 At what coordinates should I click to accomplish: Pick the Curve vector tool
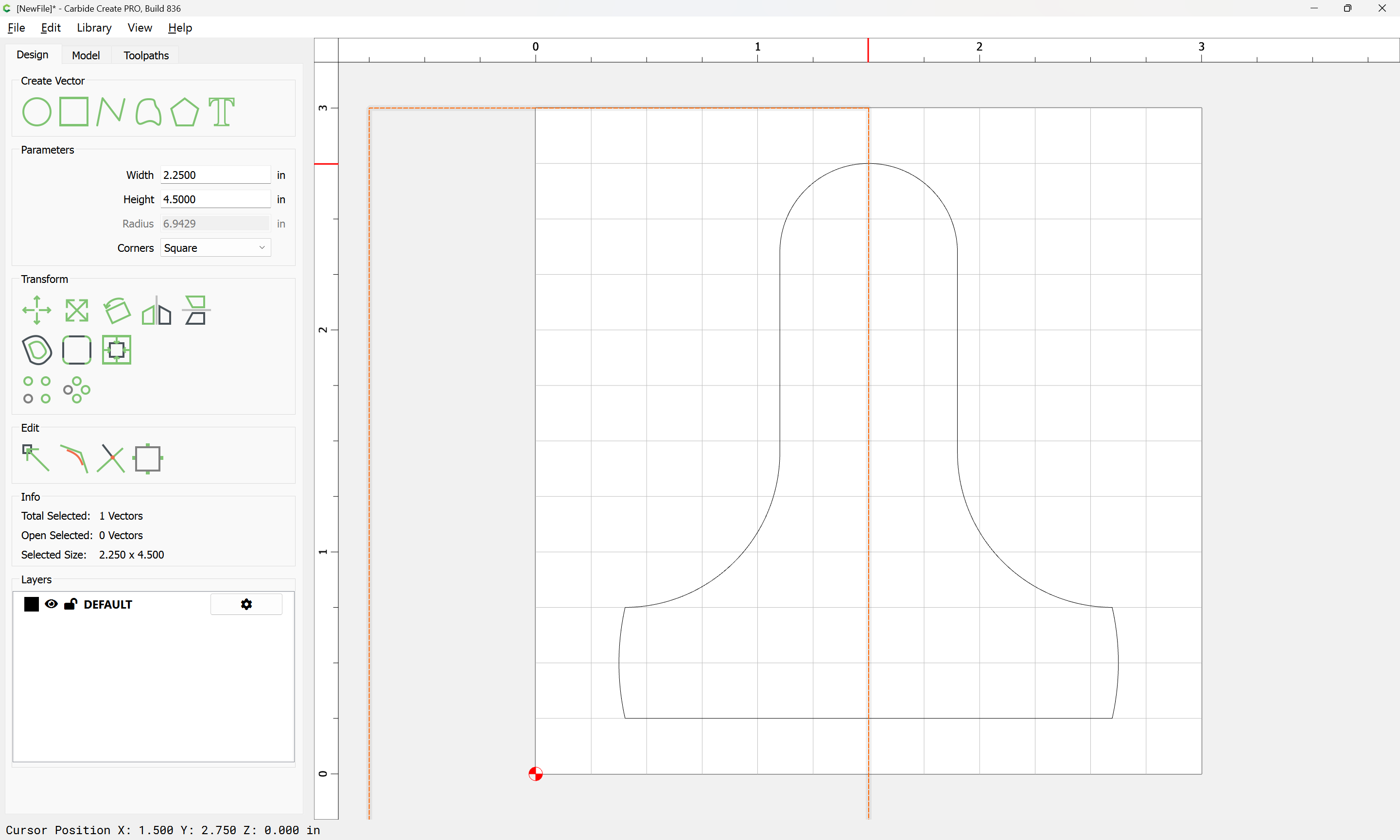(x=148, y=111)
